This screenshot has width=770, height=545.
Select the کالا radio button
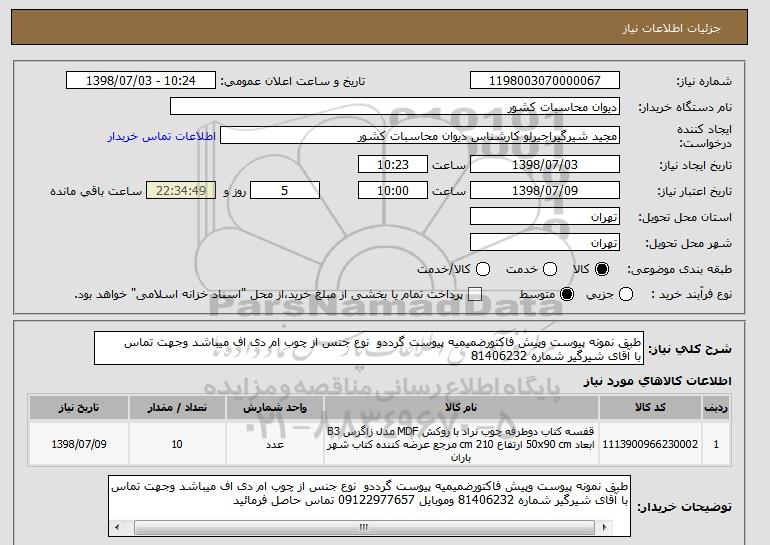click(602, 269)
